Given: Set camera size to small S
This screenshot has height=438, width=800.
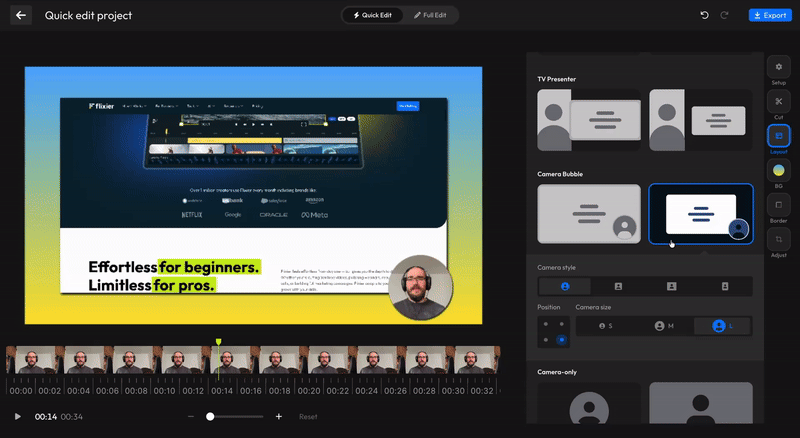Looking at the screenshot, I should point(604,326).
